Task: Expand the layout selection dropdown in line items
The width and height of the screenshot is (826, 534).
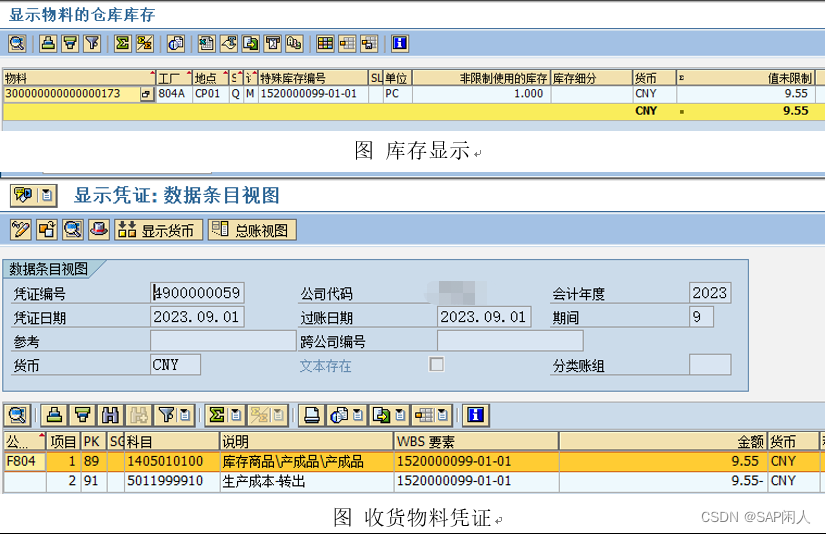Action: [x=443, y=416]
